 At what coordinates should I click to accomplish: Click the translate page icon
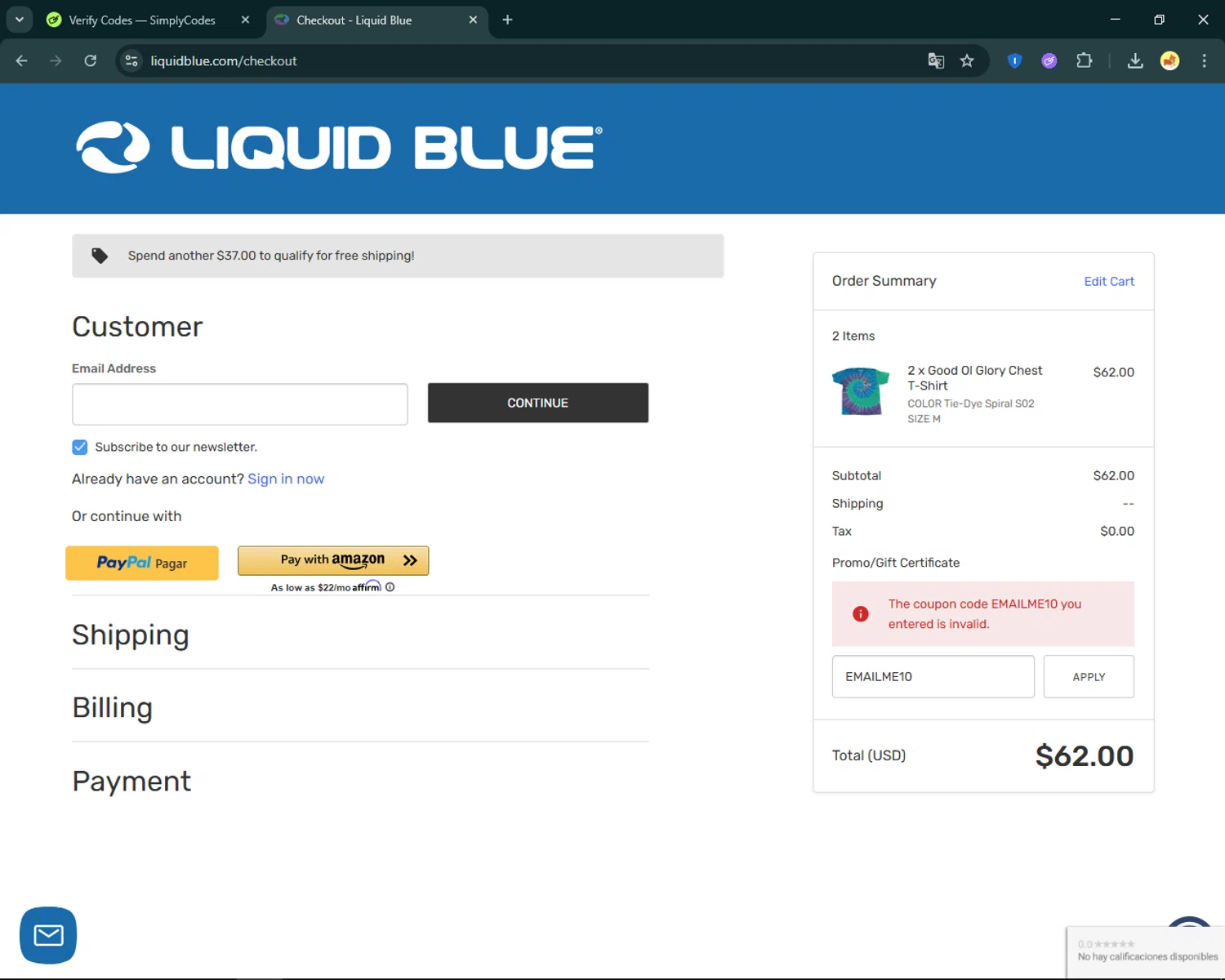[x=936, y=60]
